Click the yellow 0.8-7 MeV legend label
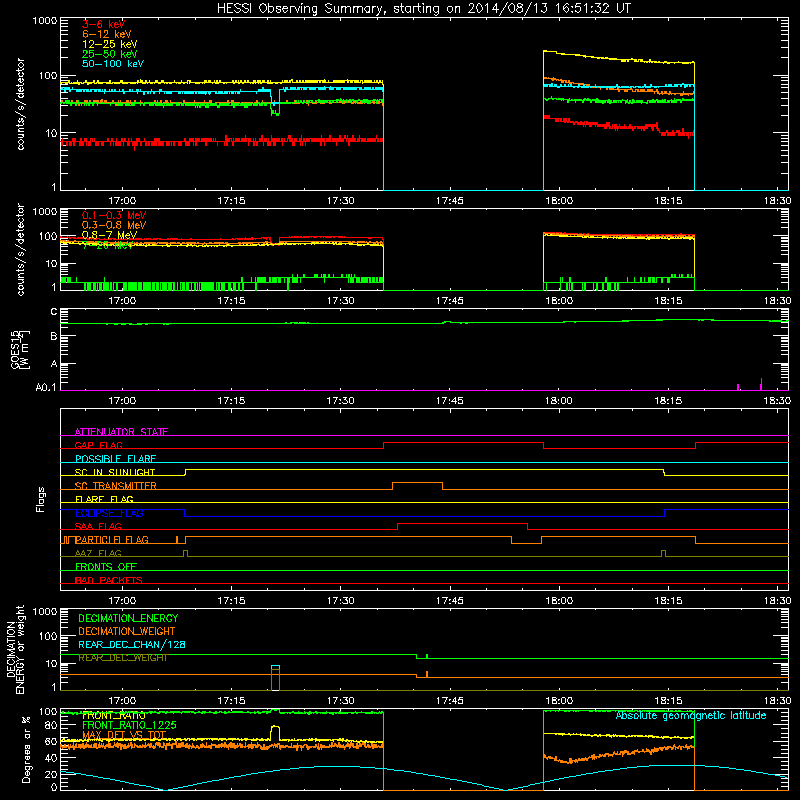The height and width of the screenshot is (800, 800). pyautogui.click(x=109, y=235)
